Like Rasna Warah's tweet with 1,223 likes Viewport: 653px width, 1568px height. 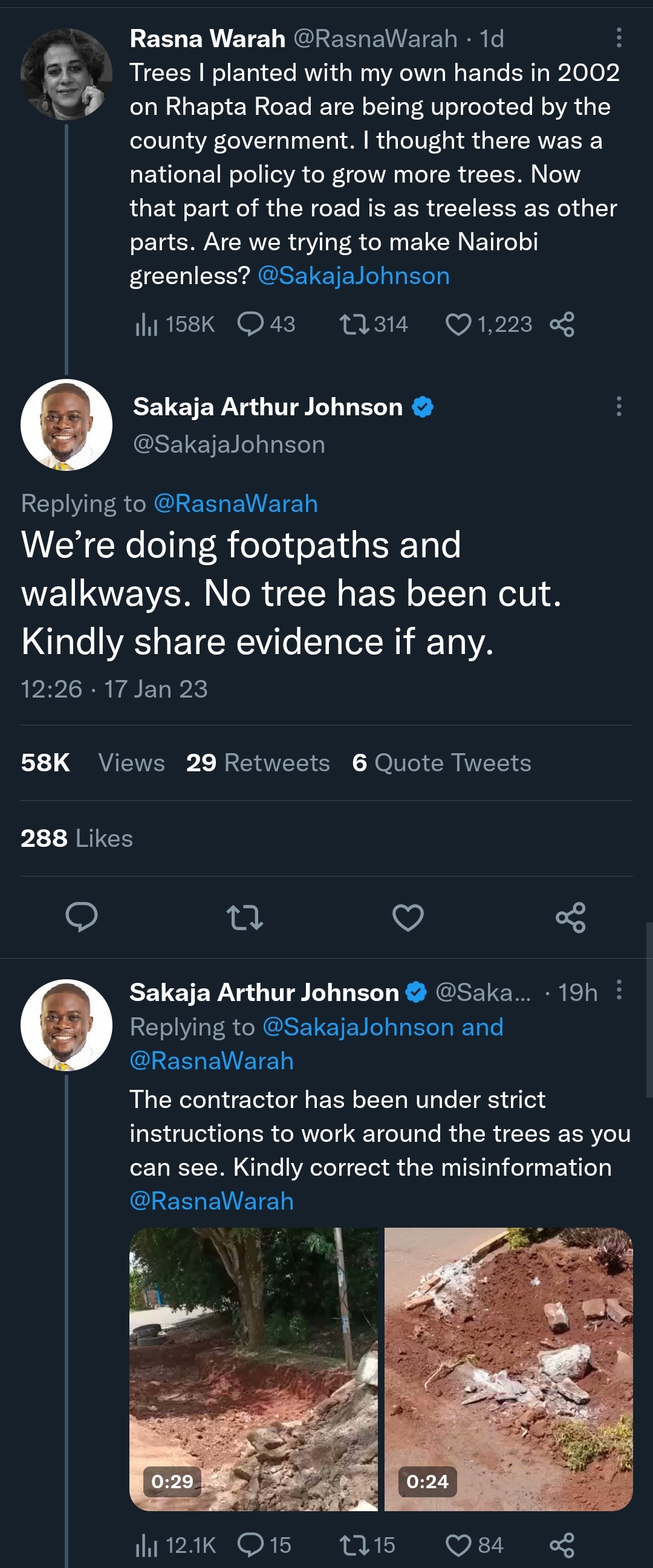coord(458,325)
